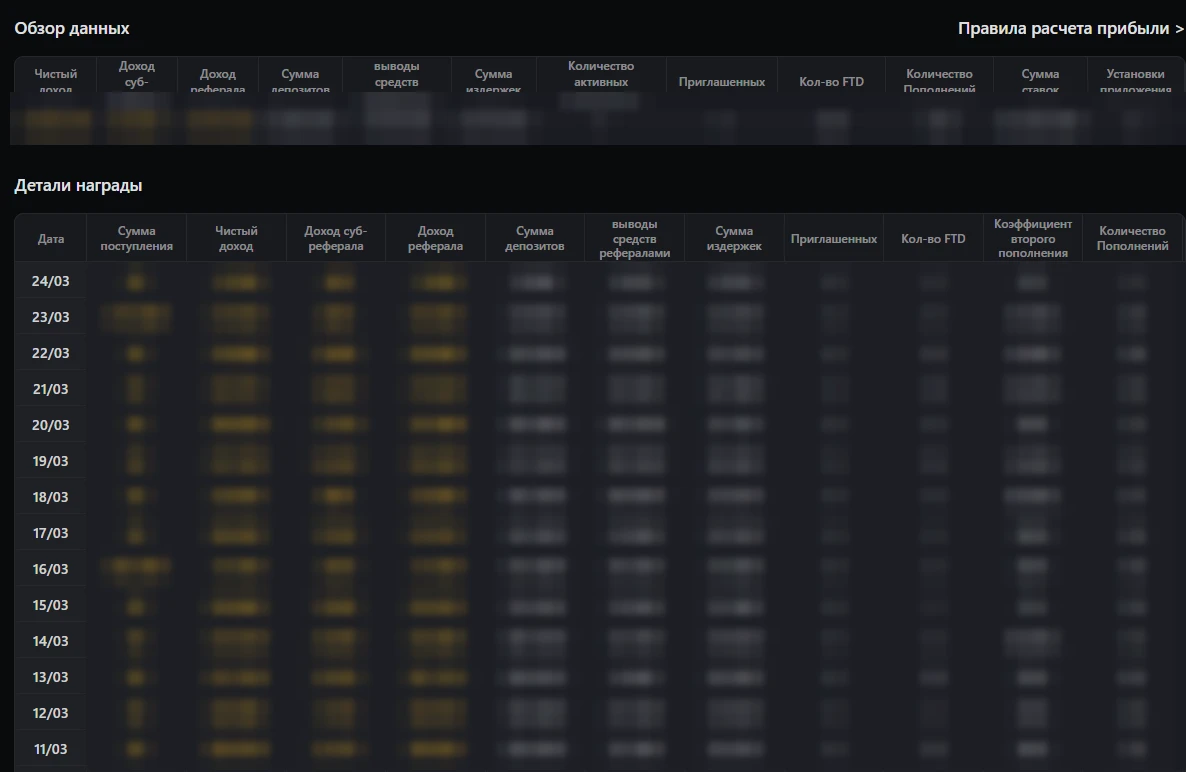The height and width of the screenshot is (772, 1186).
Task: Click the "Сумма поступления" column header
Action: [x=136, y=237]
